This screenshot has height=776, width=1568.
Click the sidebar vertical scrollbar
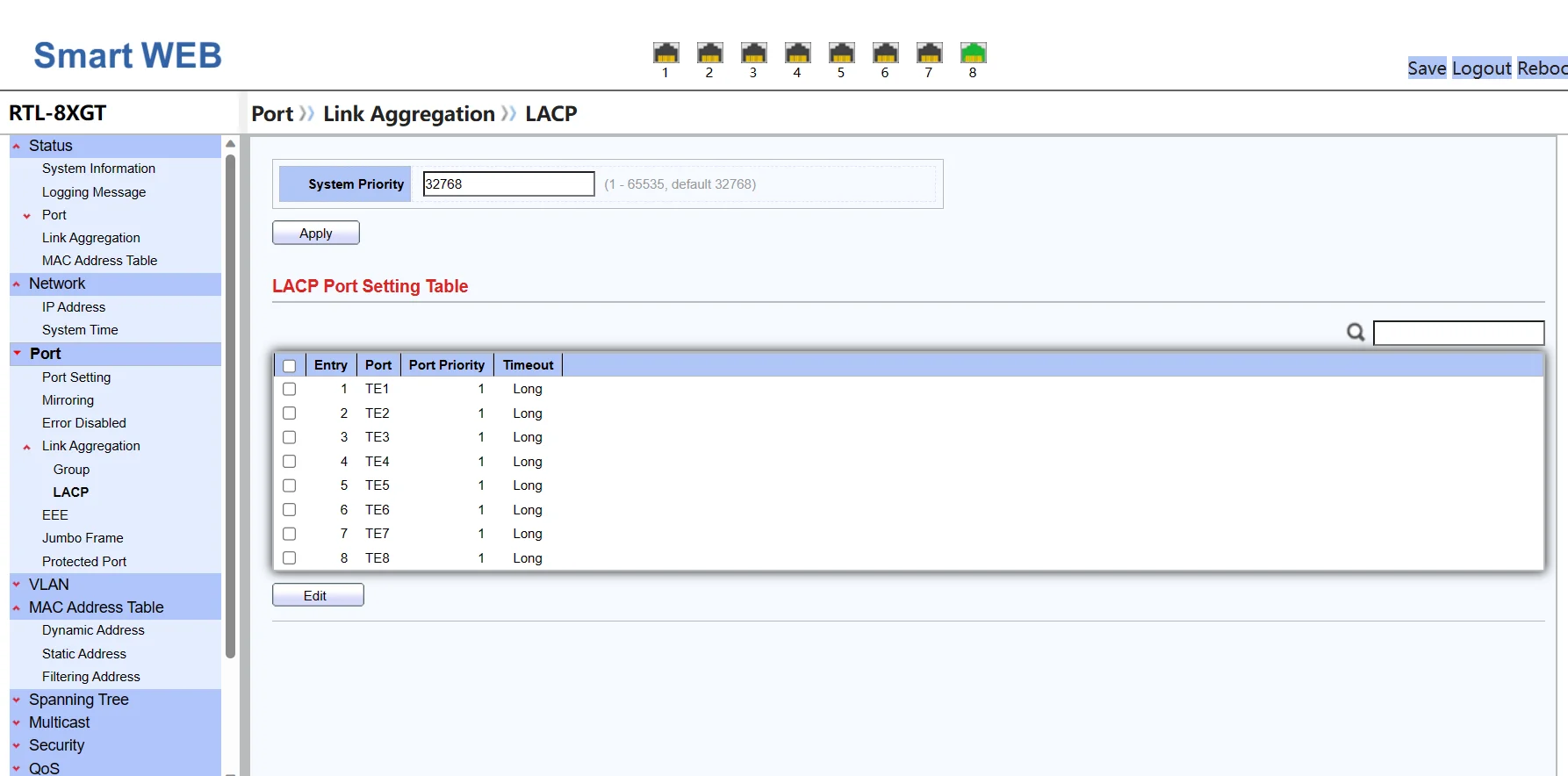230,404
